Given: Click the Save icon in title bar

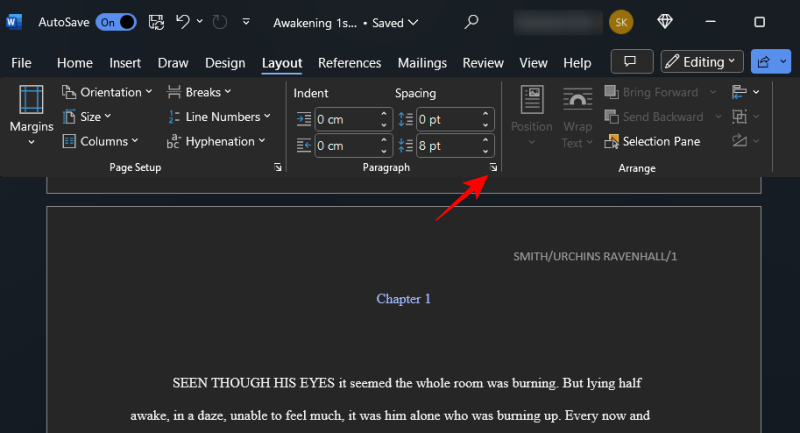Looking at the screenshot, I should point(156,22).
